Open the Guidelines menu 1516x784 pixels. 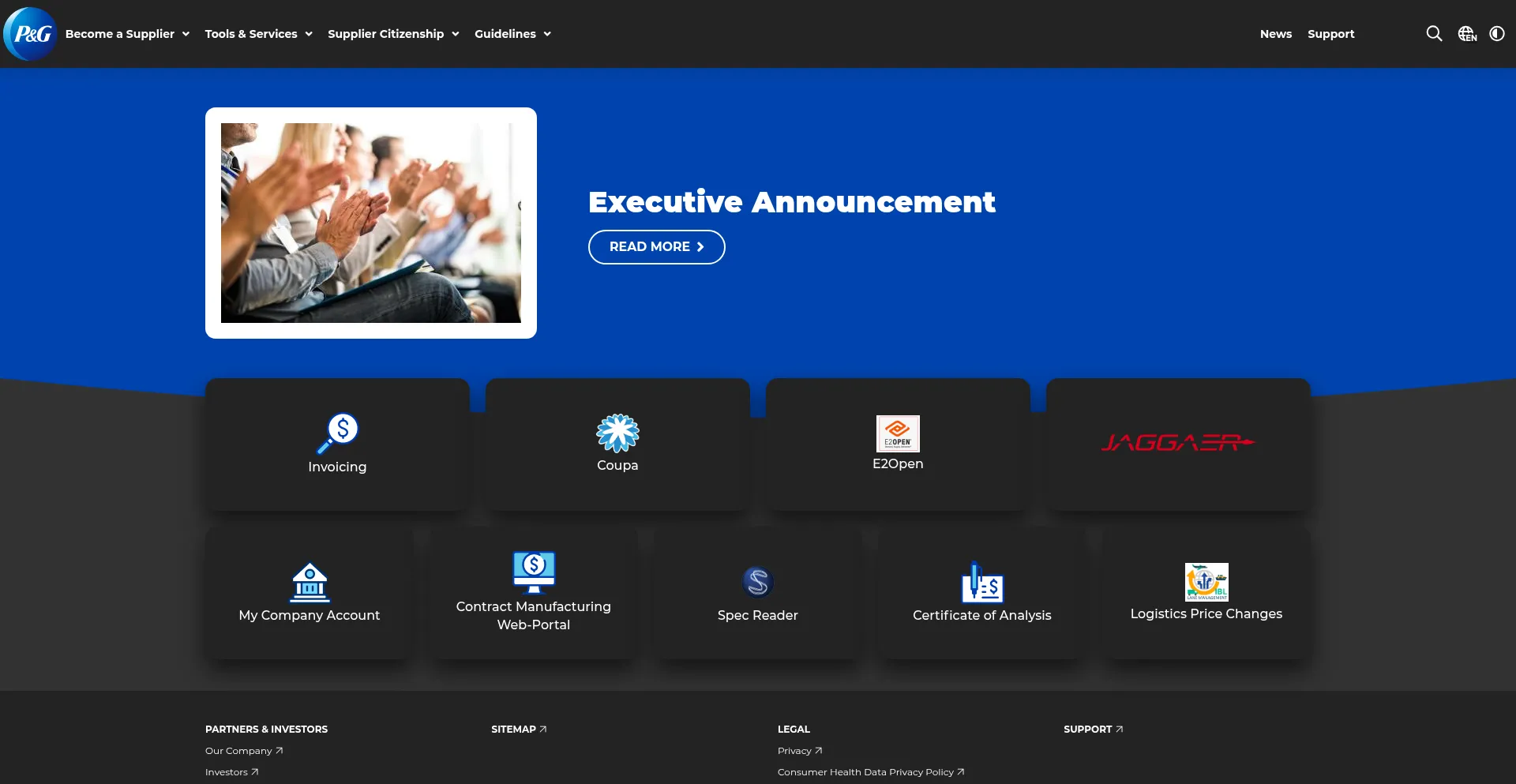[512, 34]
